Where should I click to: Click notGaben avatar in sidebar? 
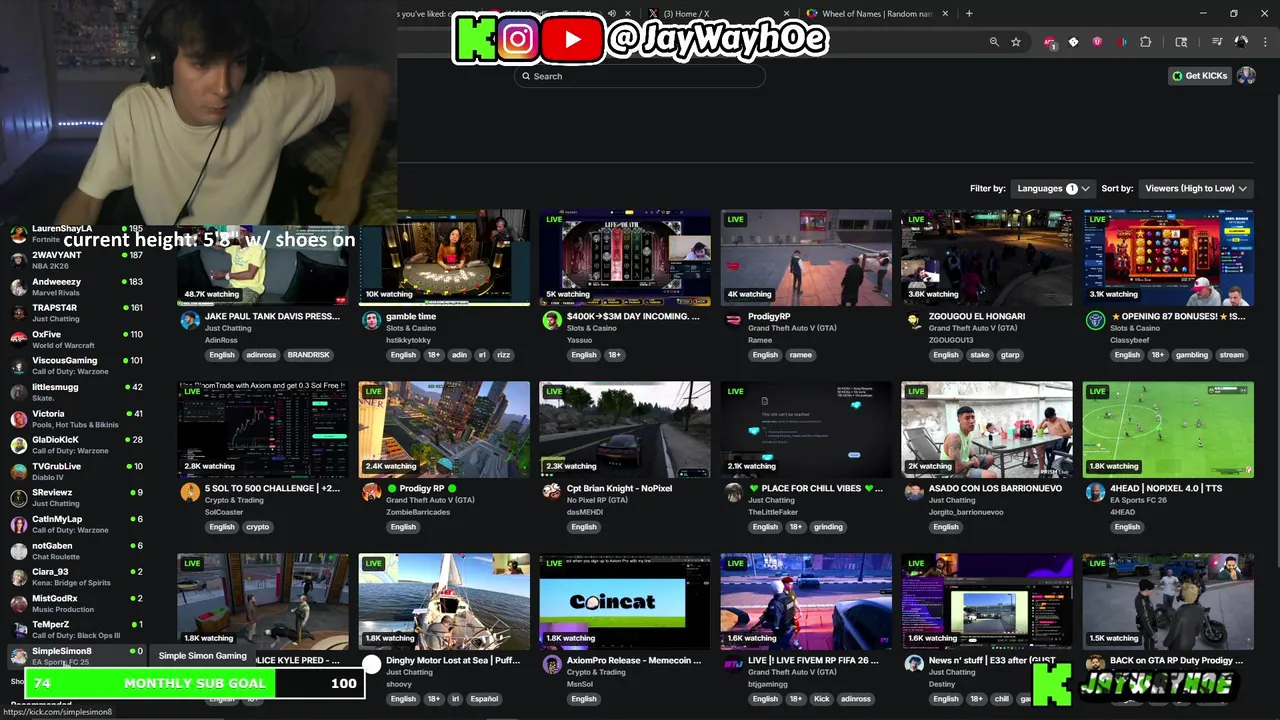click(x=18, y=551)
